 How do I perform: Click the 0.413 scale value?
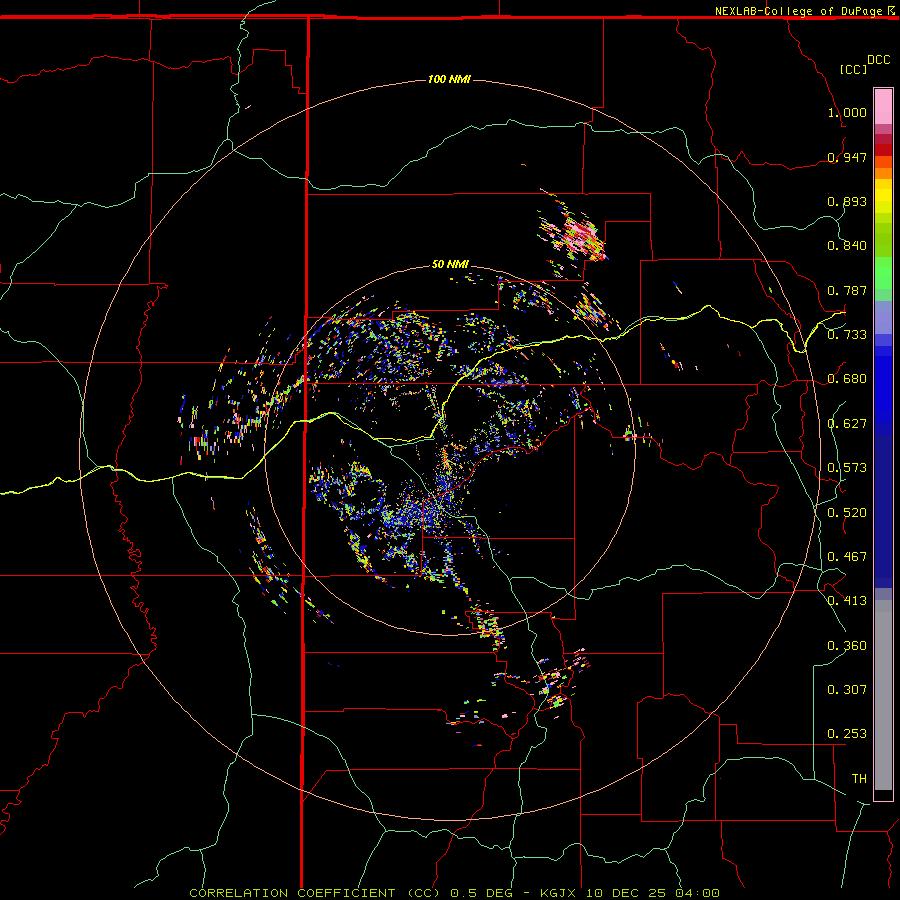point(847,601)
